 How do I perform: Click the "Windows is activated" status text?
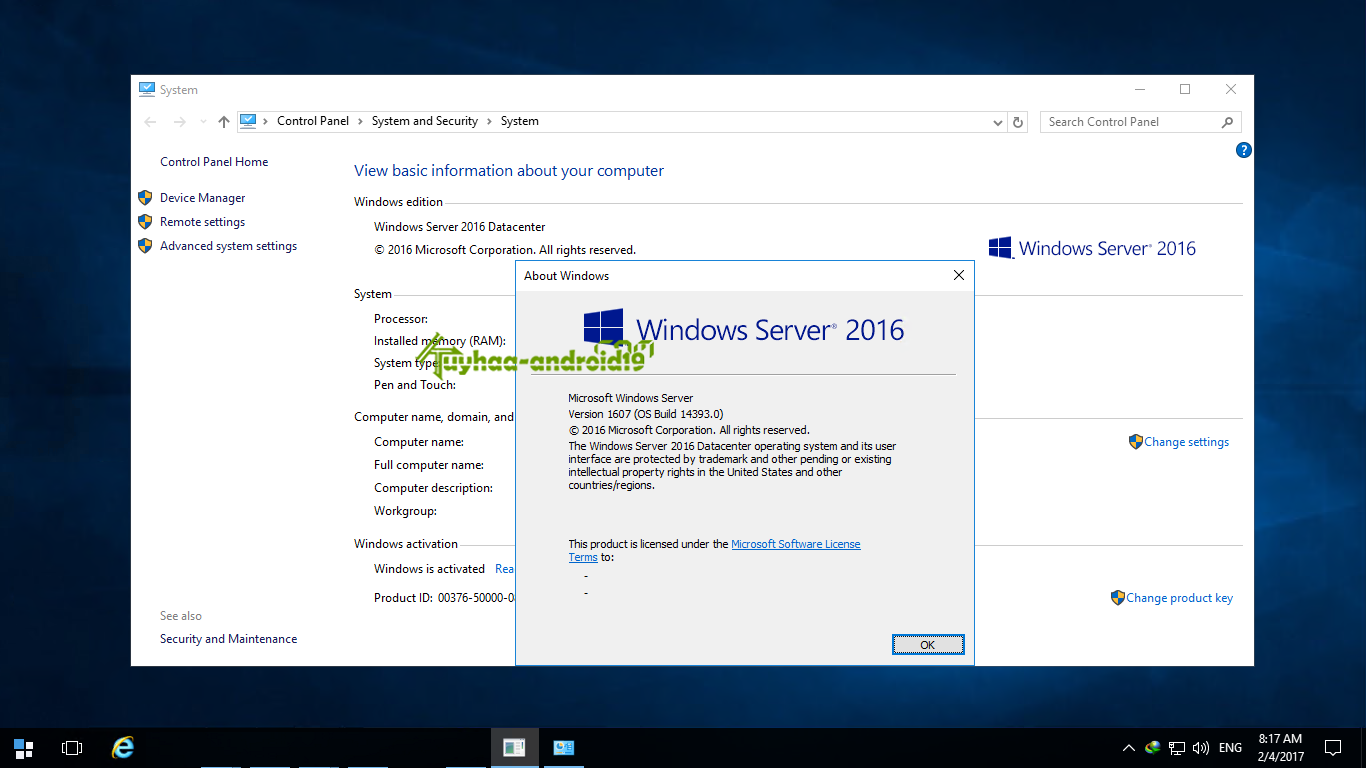(x=429, y=569)
